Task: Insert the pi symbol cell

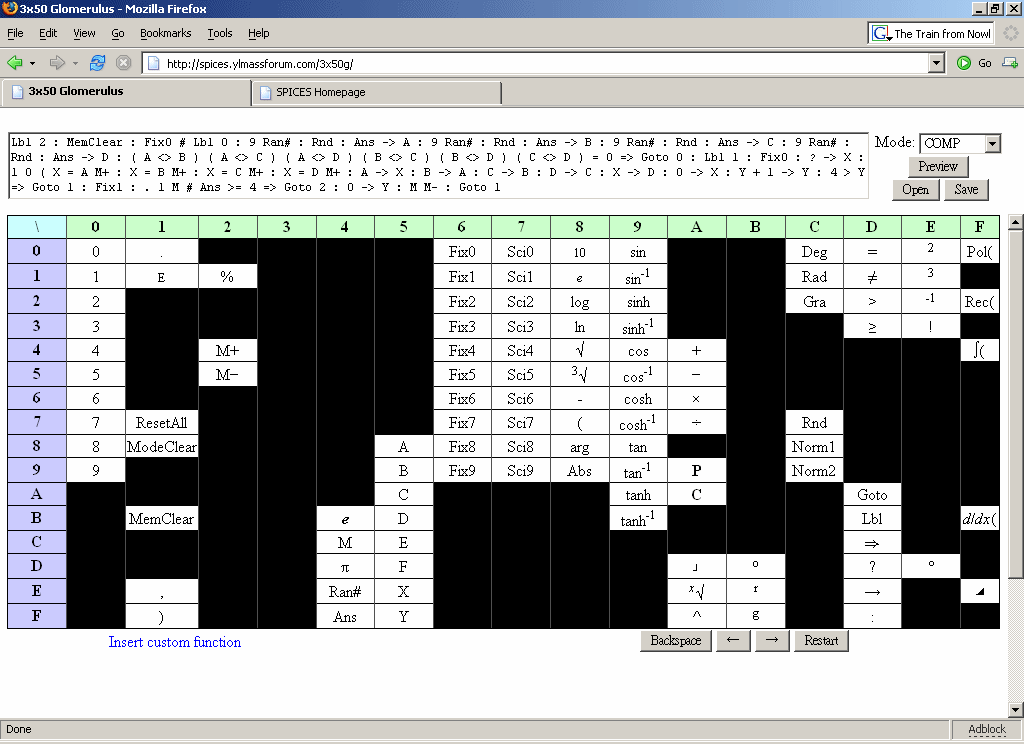Action: (345, 567)
